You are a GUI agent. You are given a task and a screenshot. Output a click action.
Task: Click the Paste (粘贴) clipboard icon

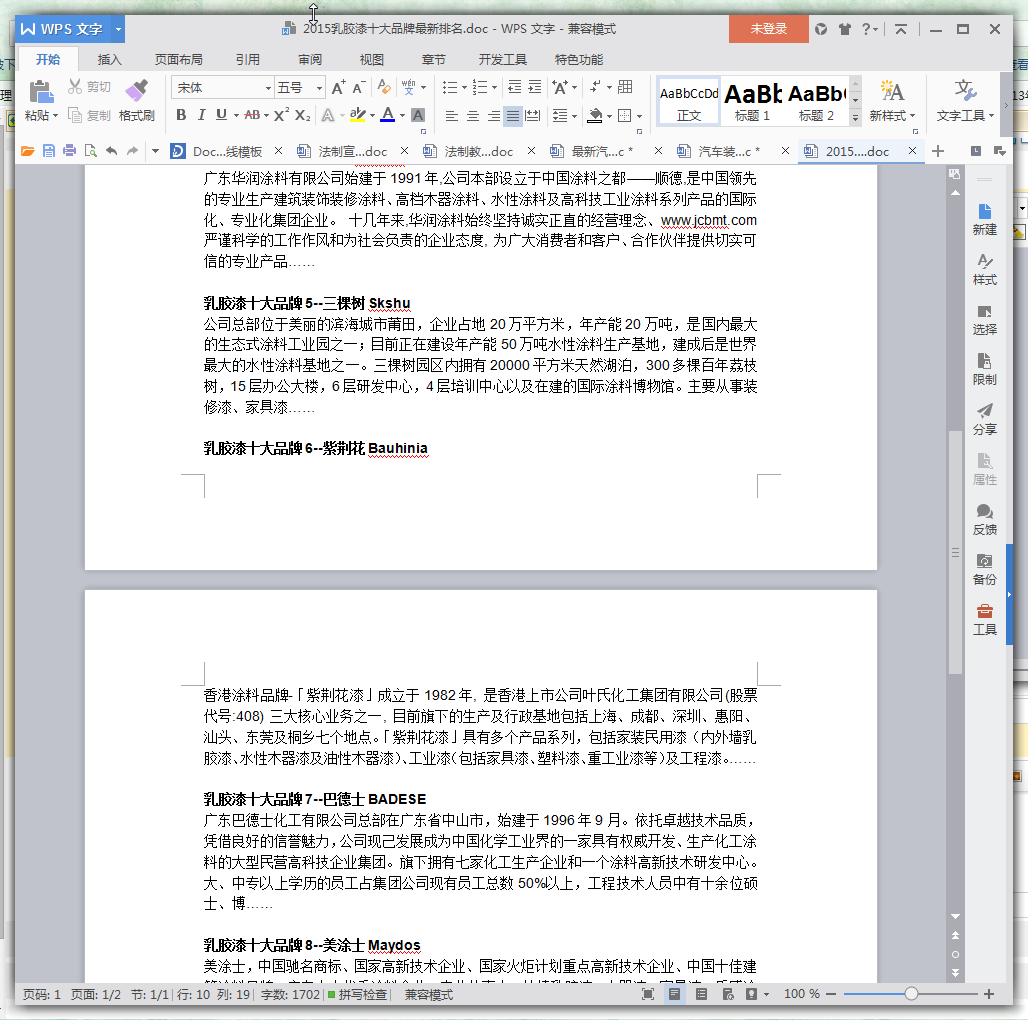[x=41, y=91]
